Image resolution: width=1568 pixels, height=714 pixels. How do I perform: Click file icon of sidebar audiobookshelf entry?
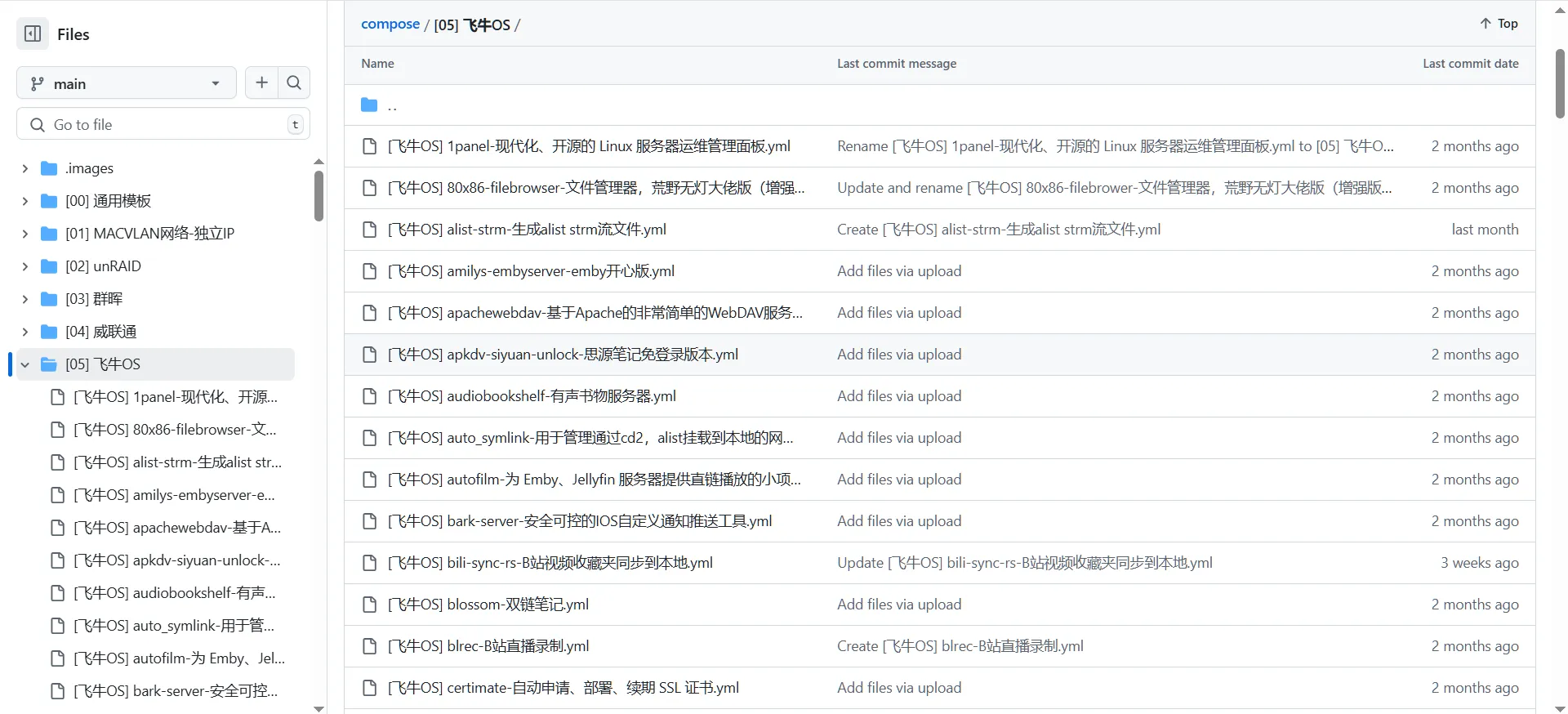pyautogui.click(x=57, y=593)
